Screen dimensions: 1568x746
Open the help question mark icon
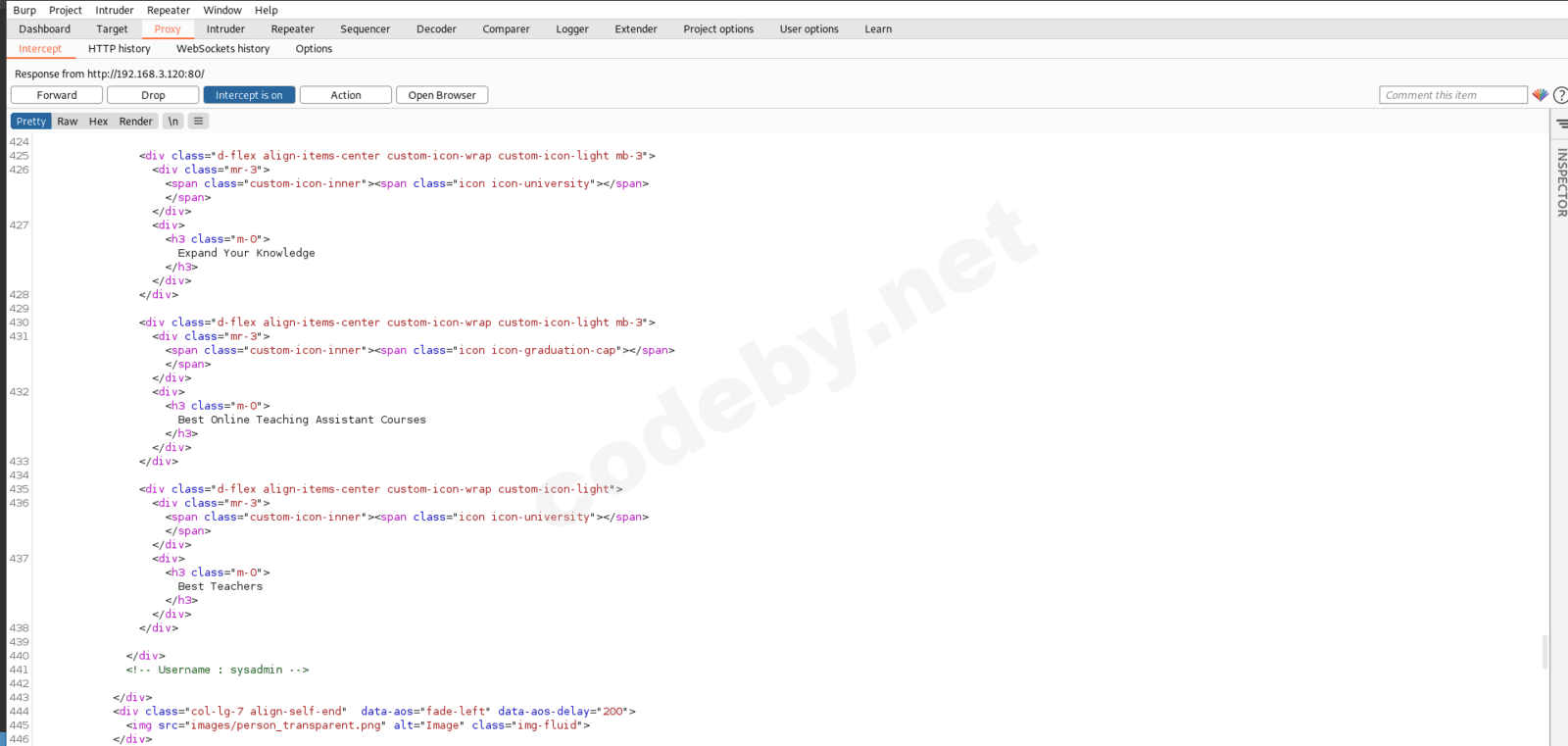pyautogui.click(x=1560, y=95)
